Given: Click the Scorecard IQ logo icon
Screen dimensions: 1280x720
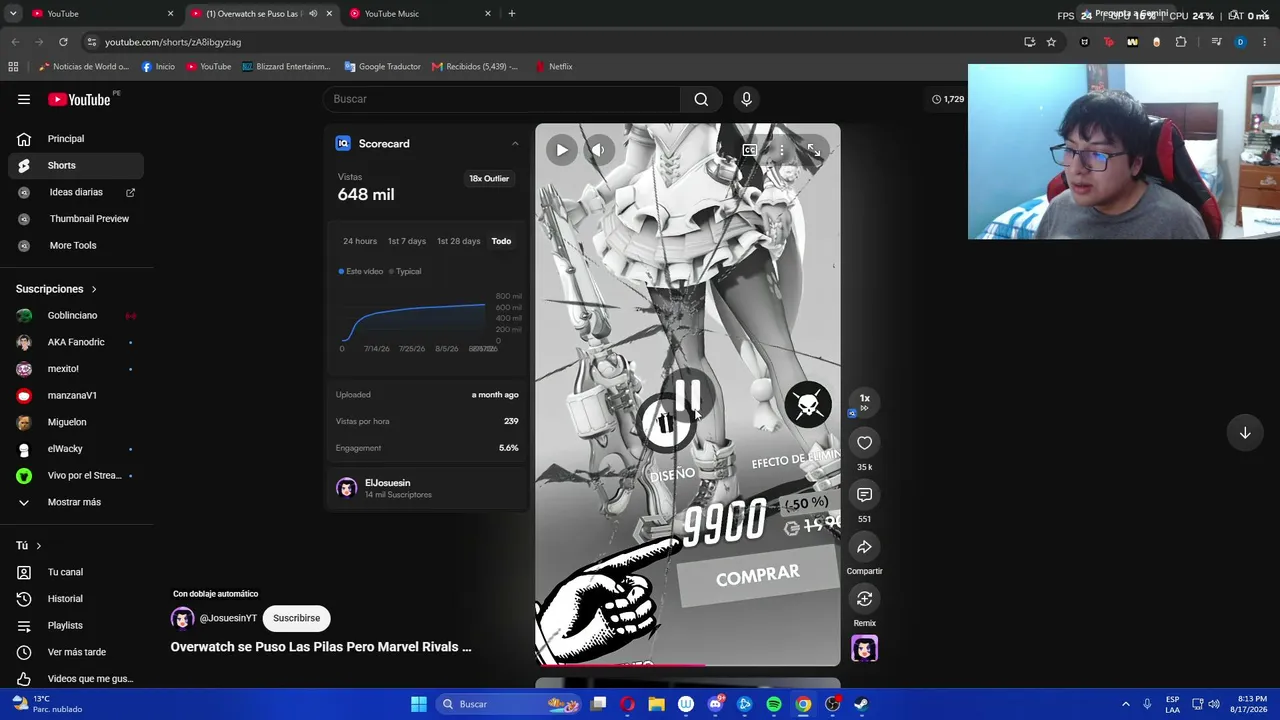Looking at the screenshot, I should 343,143.
